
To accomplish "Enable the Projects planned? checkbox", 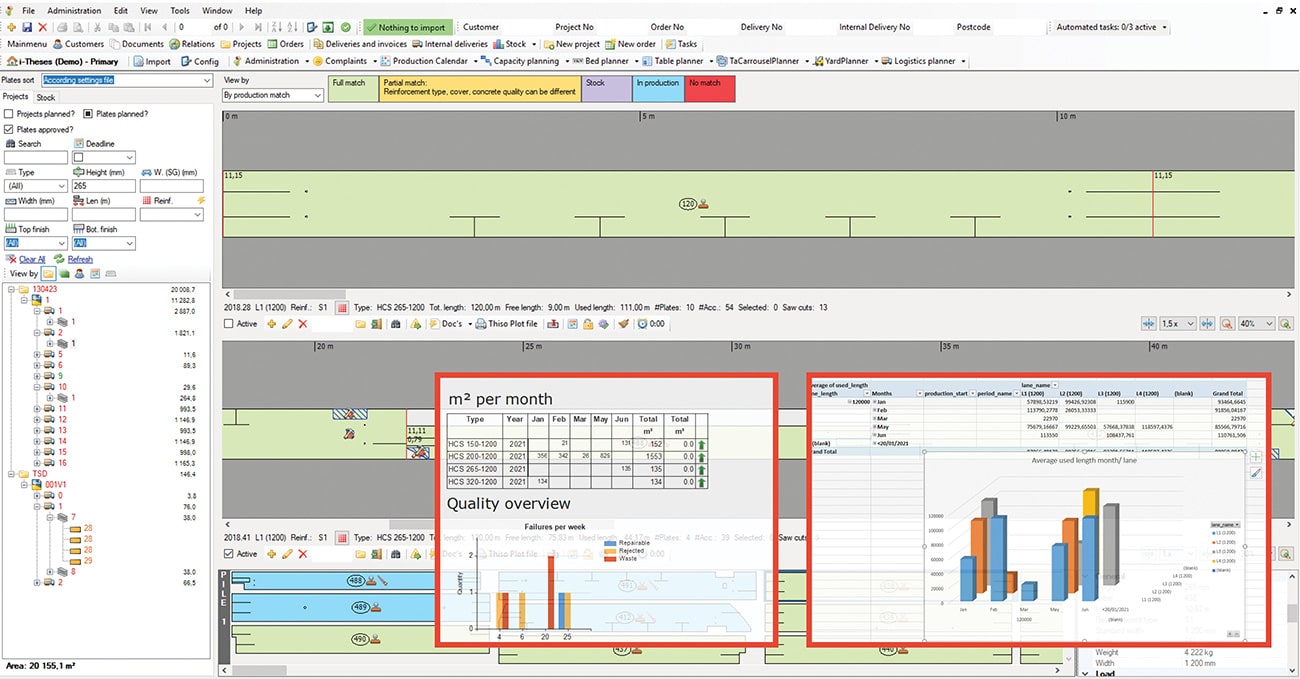I will coord(9,114).
